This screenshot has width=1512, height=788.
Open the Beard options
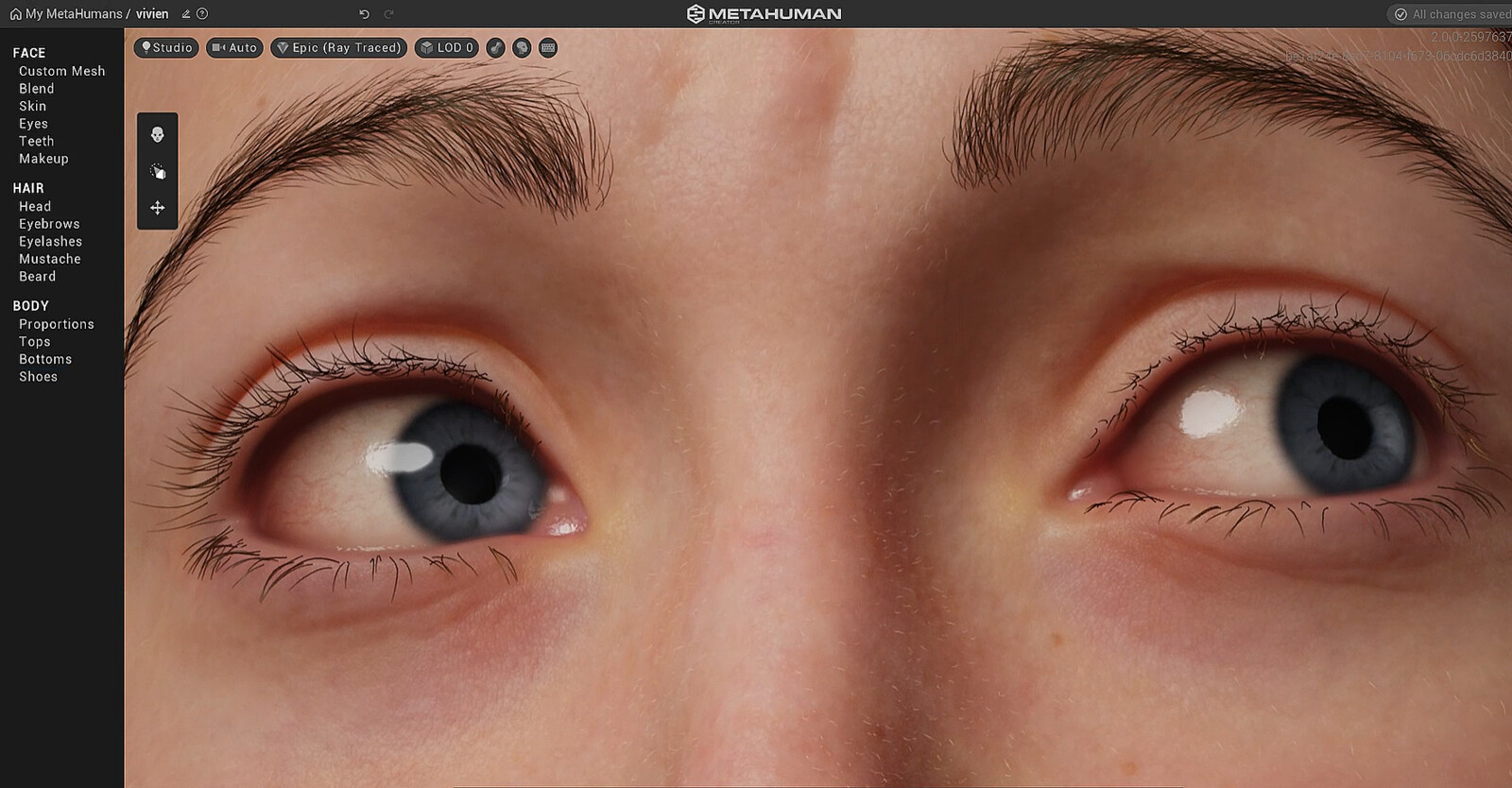38,277
